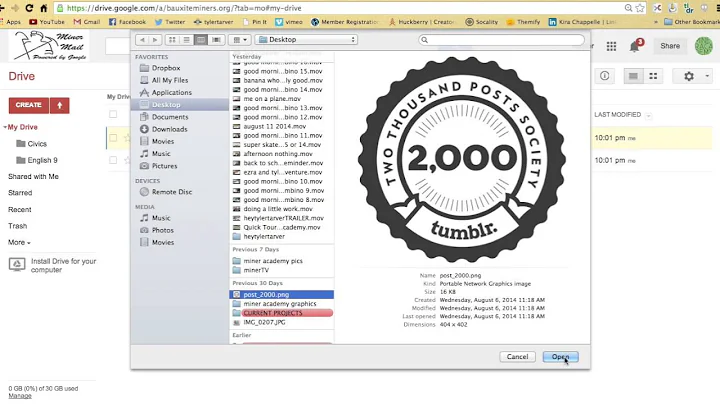Select Desktop in Favorites sidebar
The height and width of the screenshot is (404, 720).
pyautogui.click(x=180, y=105)
